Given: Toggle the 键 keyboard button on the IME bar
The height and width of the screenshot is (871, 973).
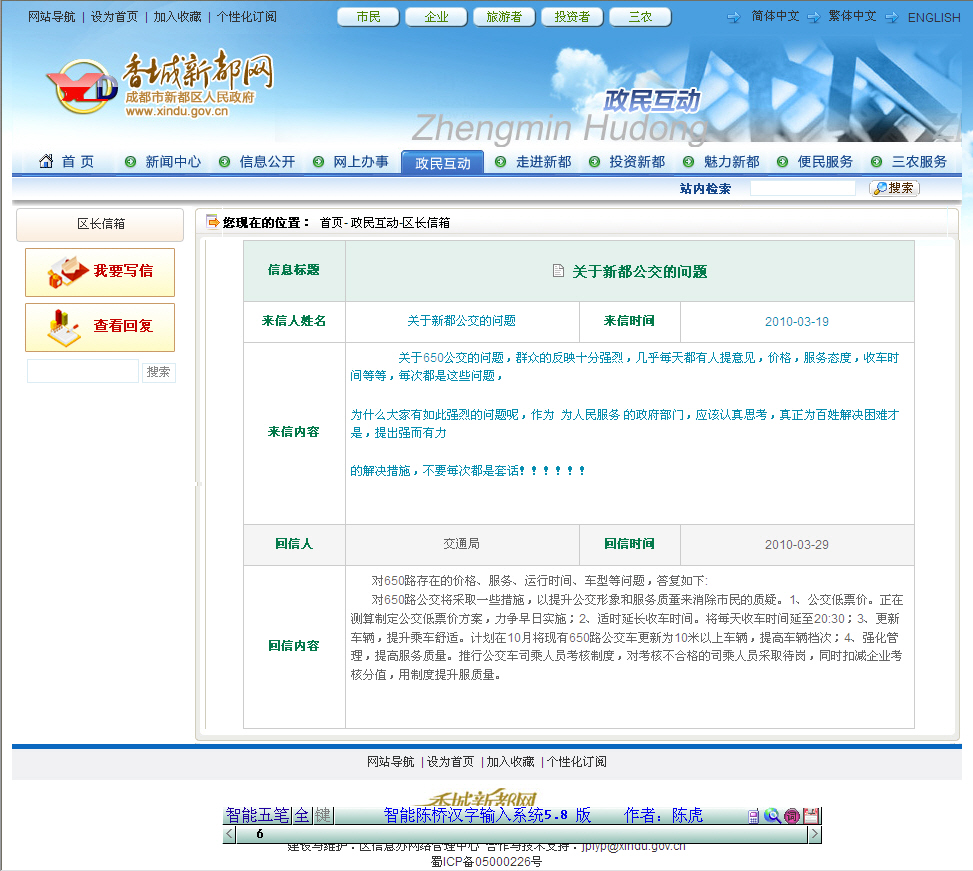Looking at the screenshot, I should (323, 815).
